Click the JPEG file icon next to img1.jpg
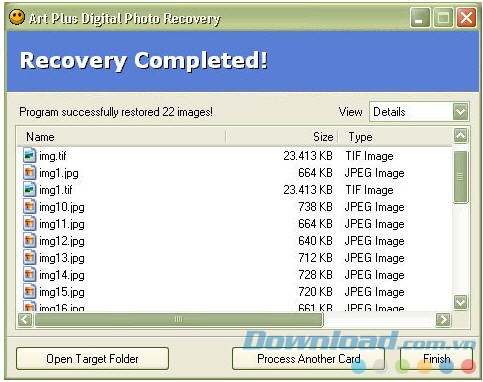Screen dimensions: 483x382 (29, 173)
